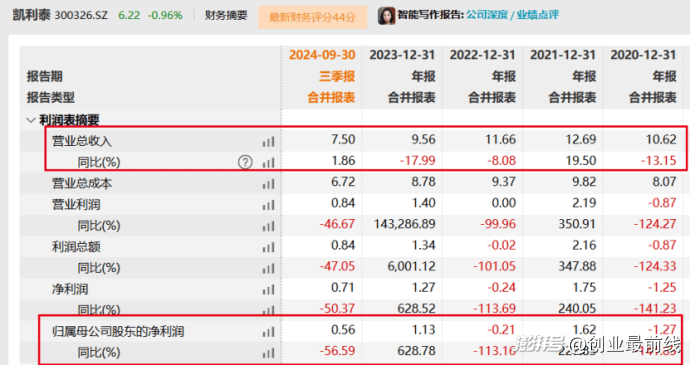This screenshot has height=365, width=690.
Task: Click the 报告期 row label
Action: 44,77
